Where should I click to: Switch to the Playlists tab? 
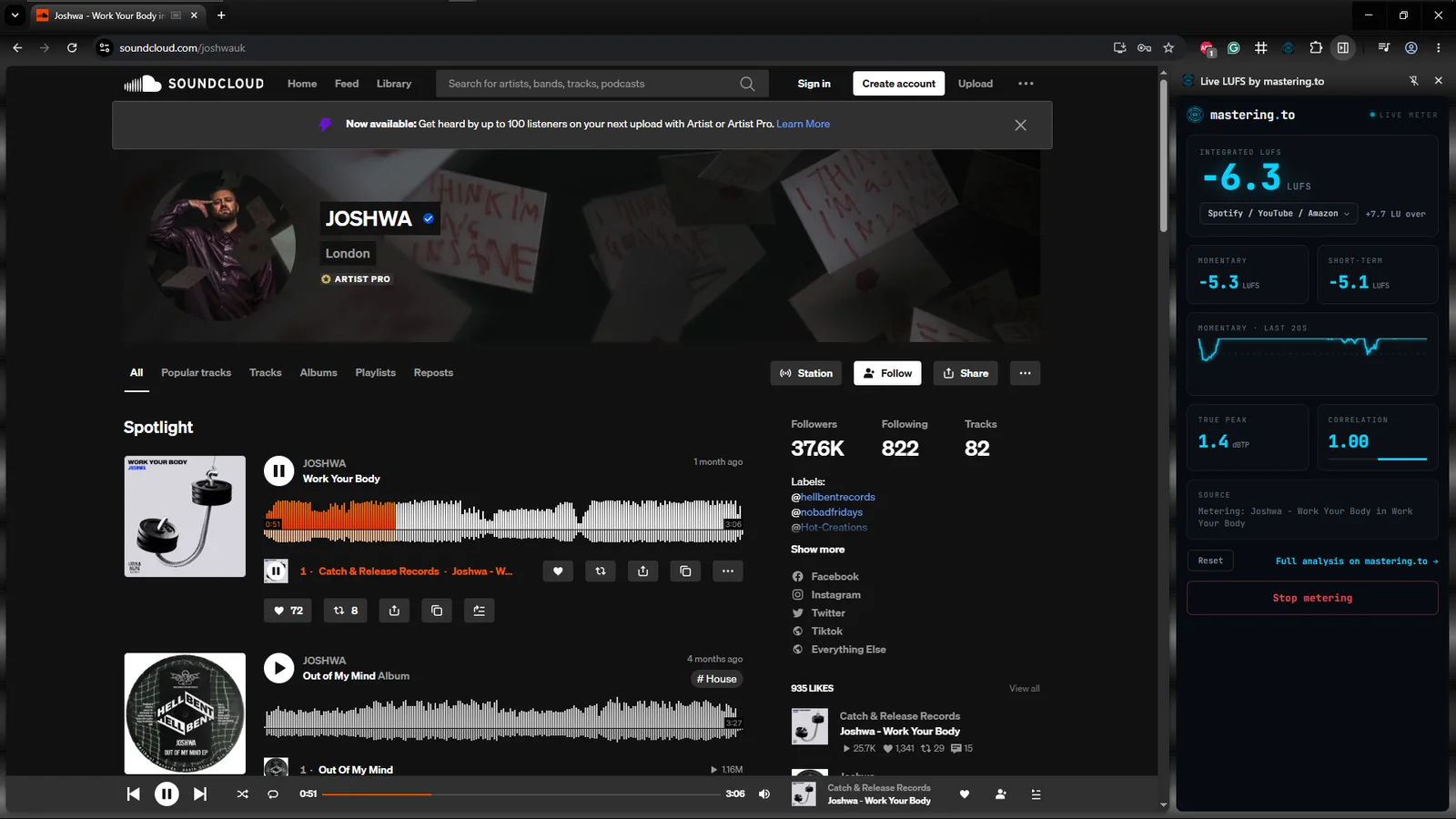tap(375, 373)
